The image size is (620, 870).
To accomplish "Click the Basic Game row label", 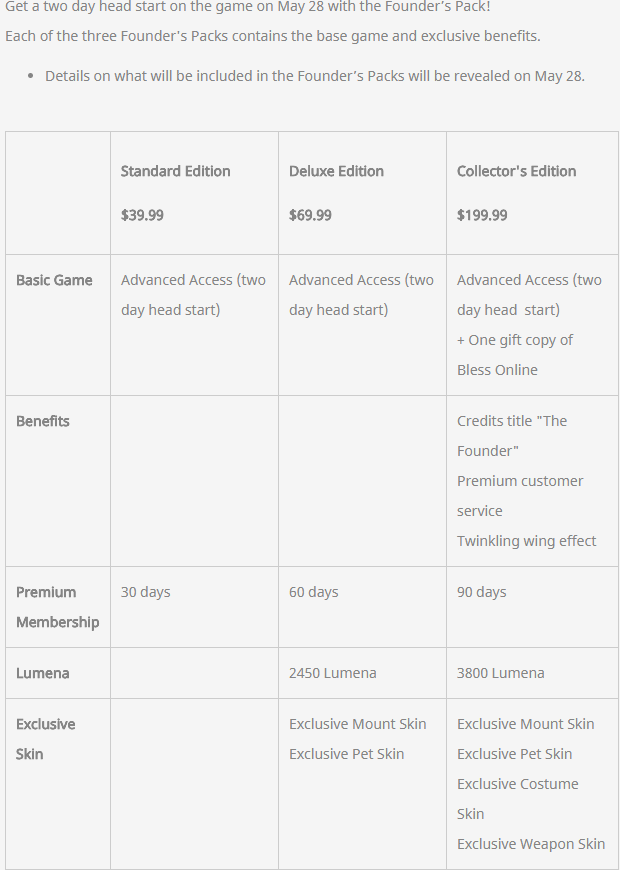I will coord(54,280).
